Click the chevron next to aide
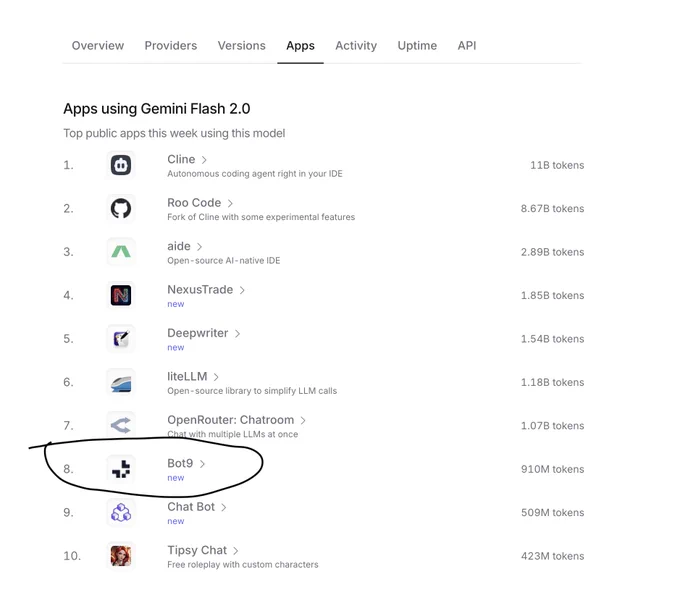Image resolution: width=680 pixels, height=603 pixels. [x=199, y=246]
